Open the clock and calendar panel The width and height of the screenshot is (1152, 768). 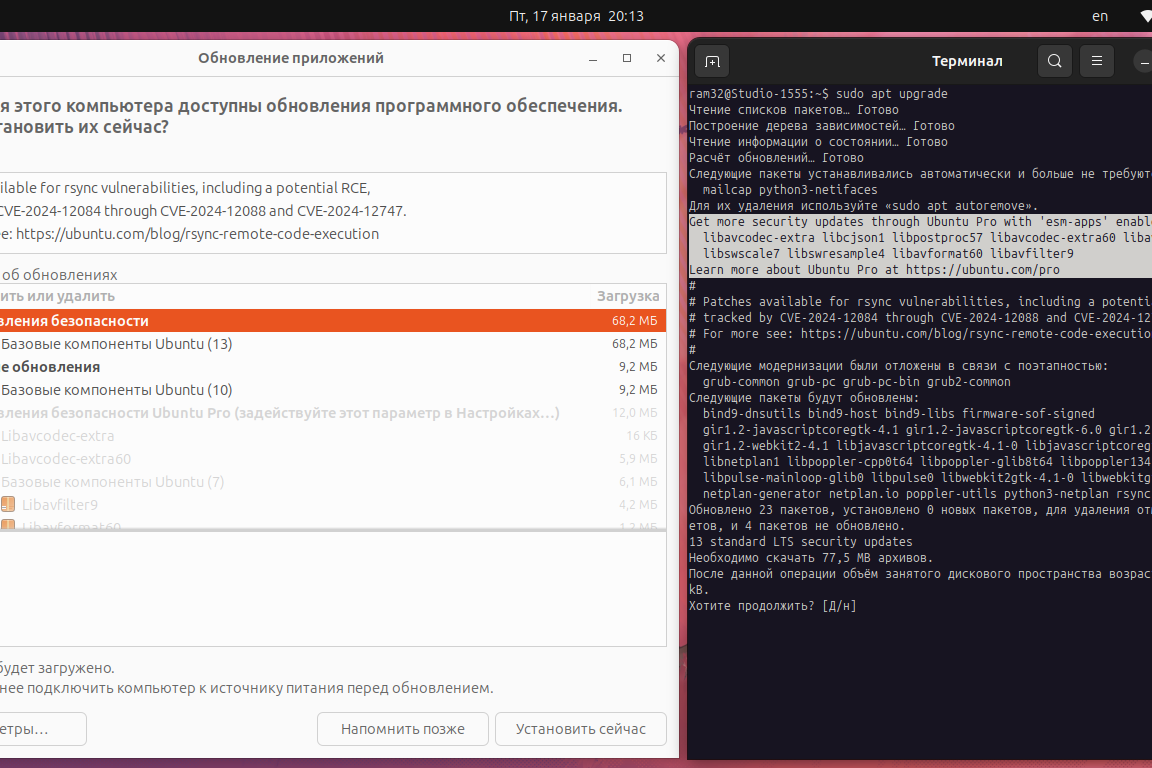pos(575,16)
